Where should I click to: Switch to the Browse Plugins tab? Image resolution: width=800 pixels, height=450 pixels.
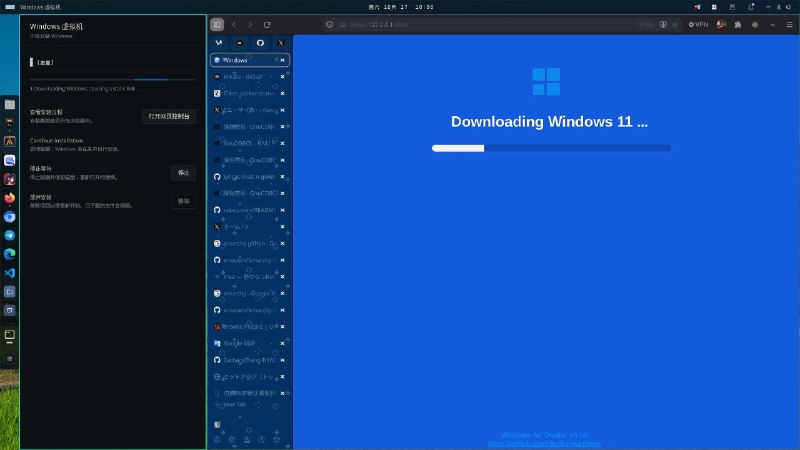(249, 327)
